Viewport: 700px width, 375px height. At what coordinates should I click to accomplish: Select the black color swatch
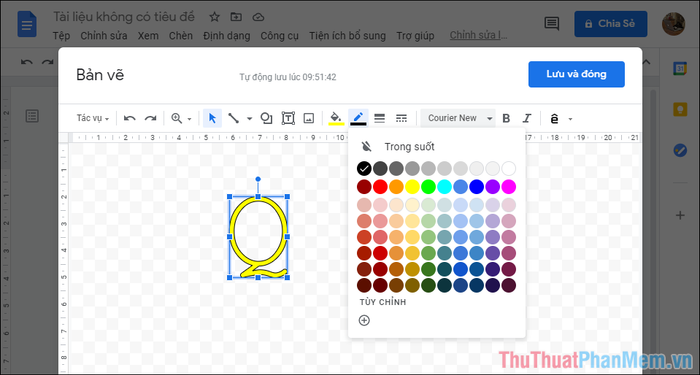(x=364, y=169)
